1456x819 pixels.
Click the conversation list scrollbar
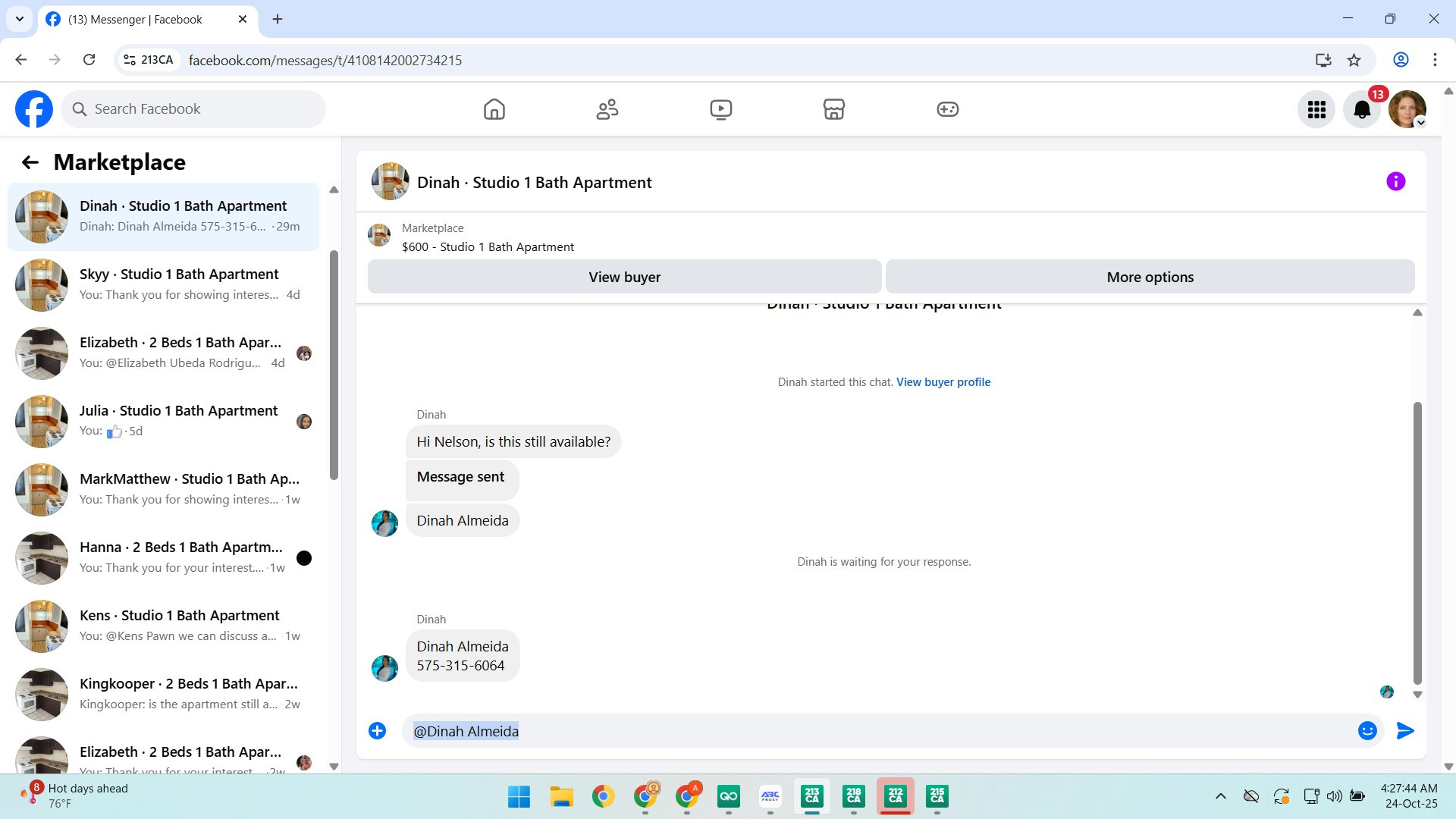(334, 364)
